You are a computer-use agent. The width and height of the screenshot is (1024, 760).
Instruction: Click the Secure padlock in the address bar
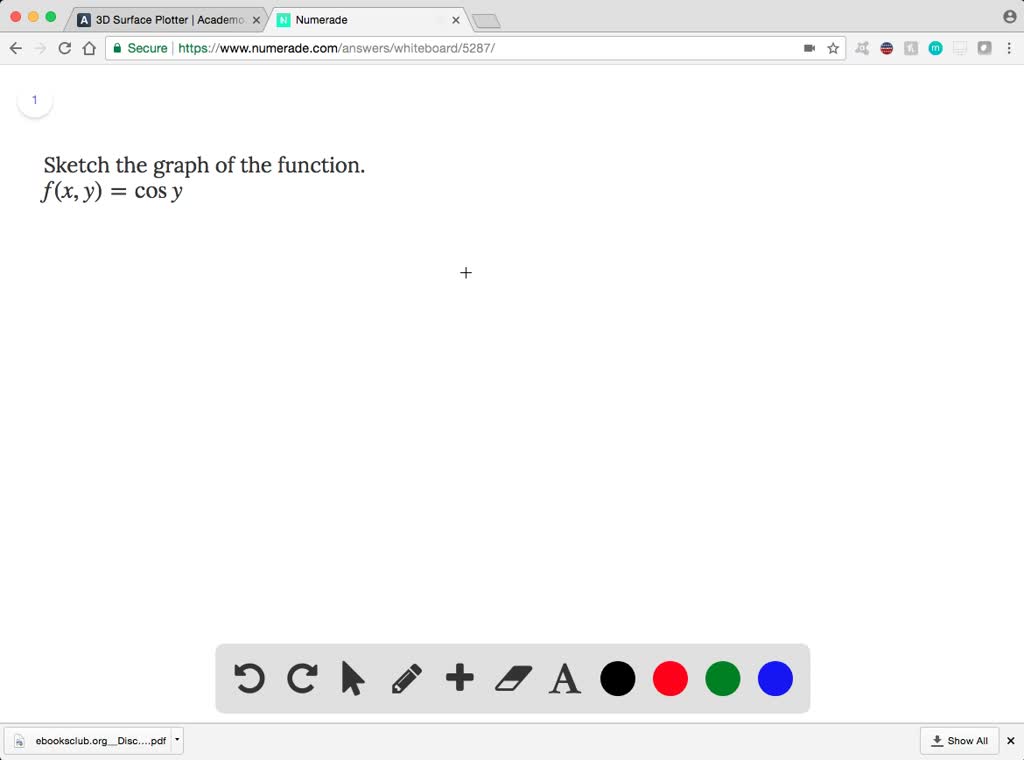[x=117, y=47]
